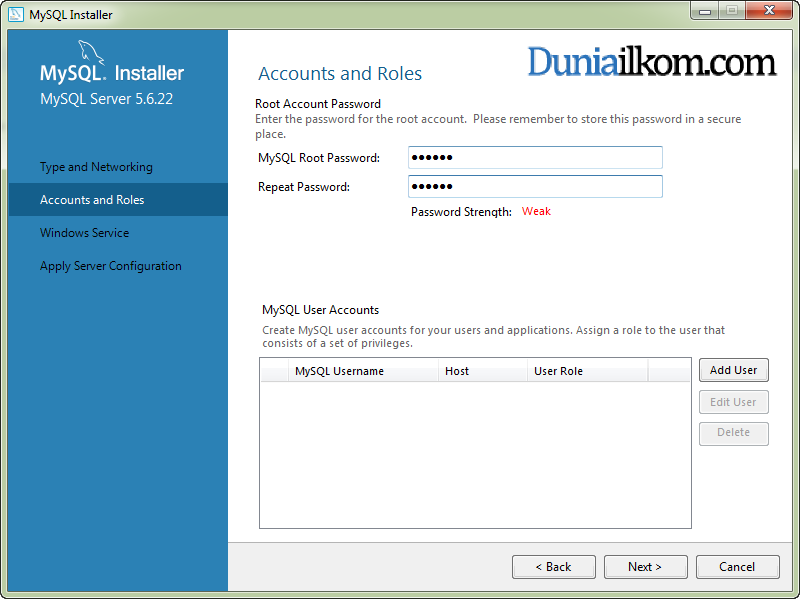
Task: Click the Accounts and Roles page title
Action: 340,73
